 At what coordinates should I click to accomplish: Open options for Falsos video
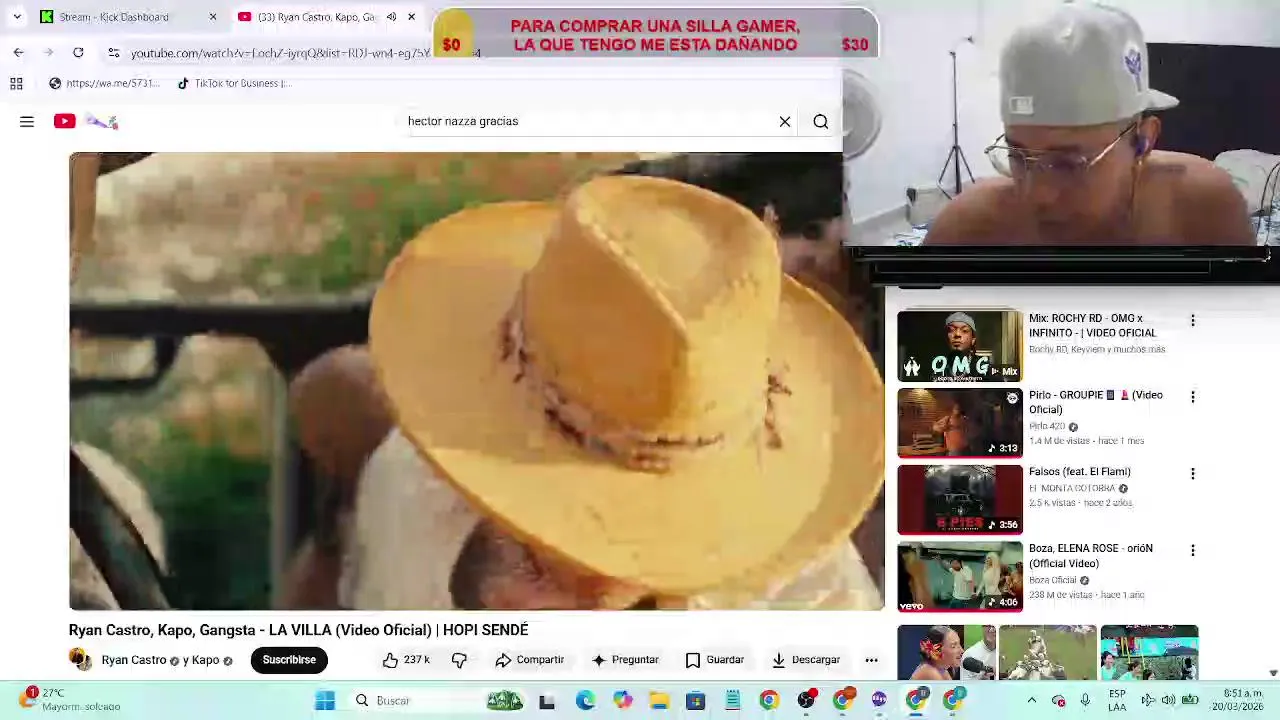tap(1192, 474)
